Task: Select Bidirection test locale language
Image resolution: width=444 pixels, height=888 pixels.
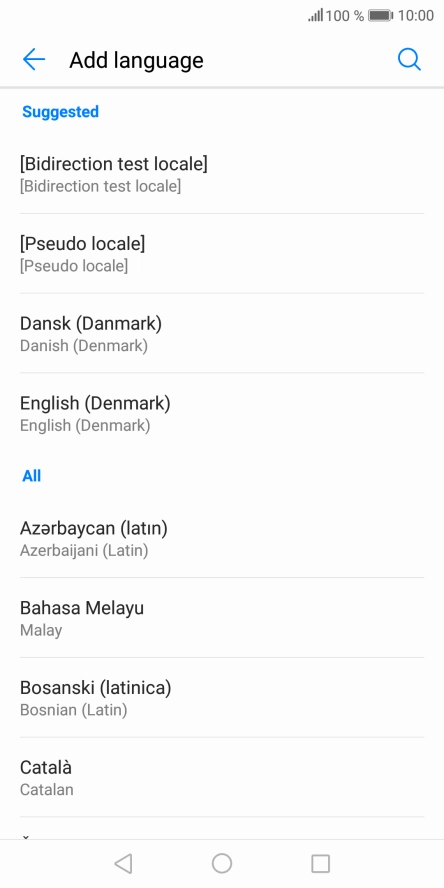Action: click(222, 174)
